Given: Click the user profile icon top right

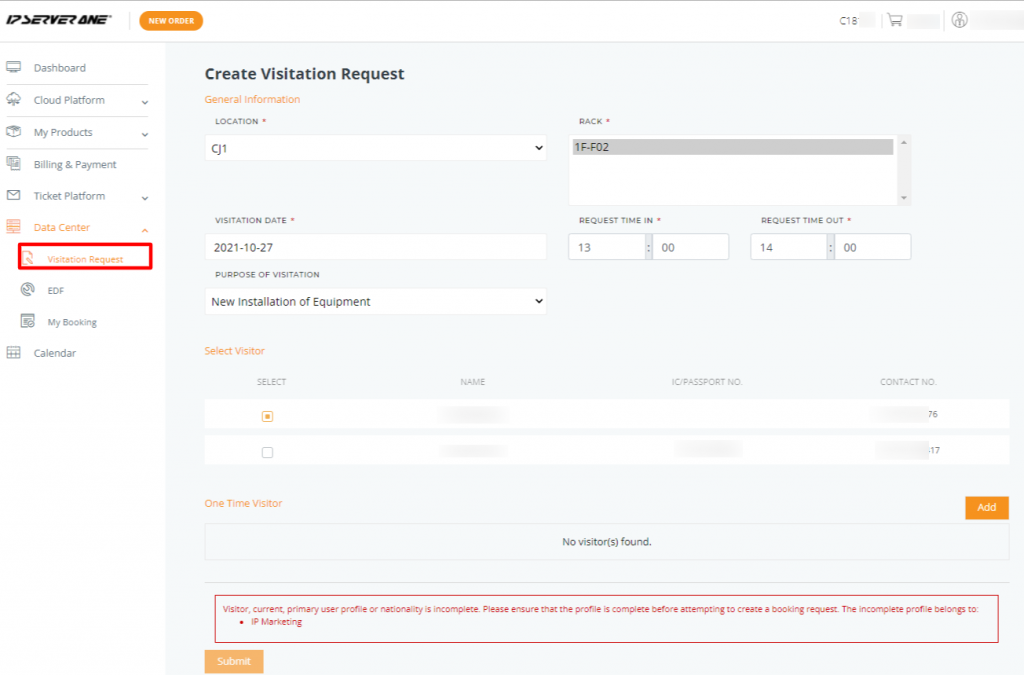Looking at the screenshot, I should tap(959, 20).
